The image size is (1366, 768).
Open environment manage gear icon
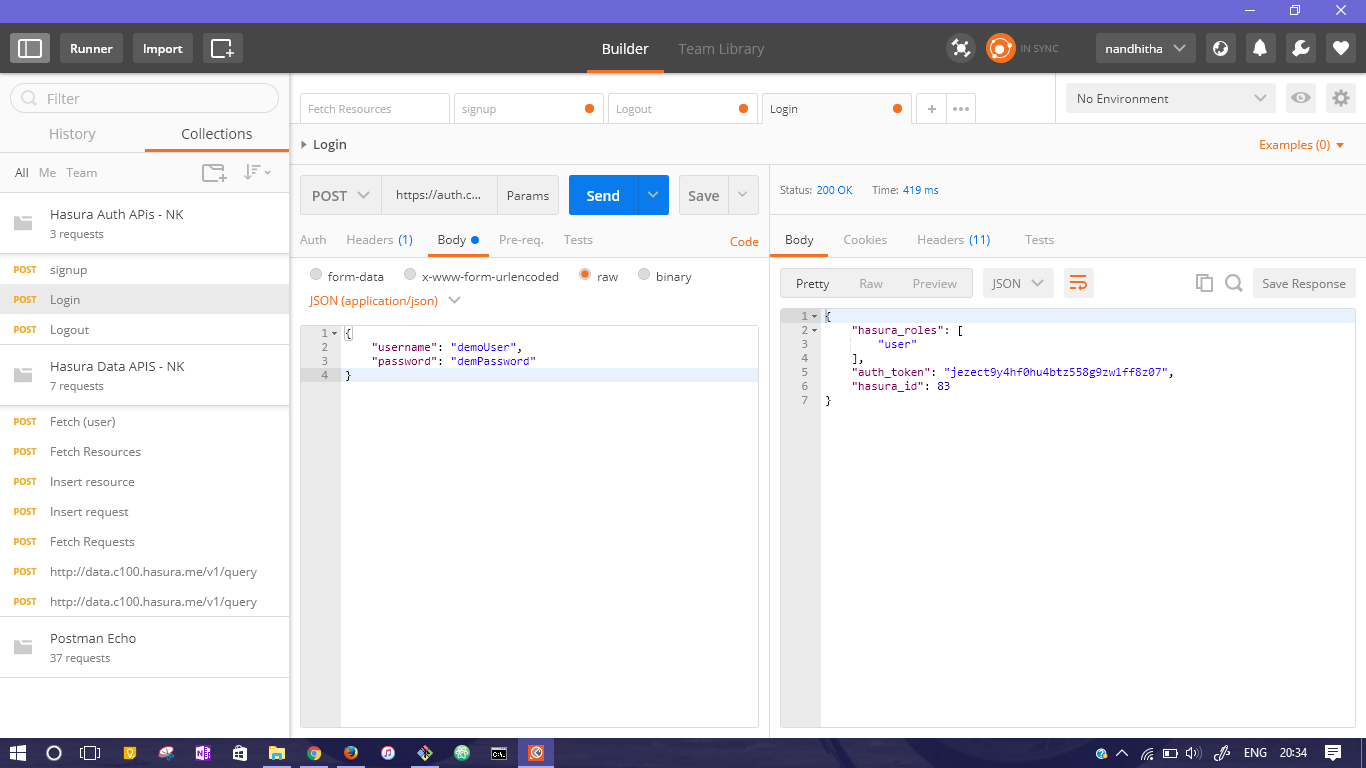point(1341,98)
